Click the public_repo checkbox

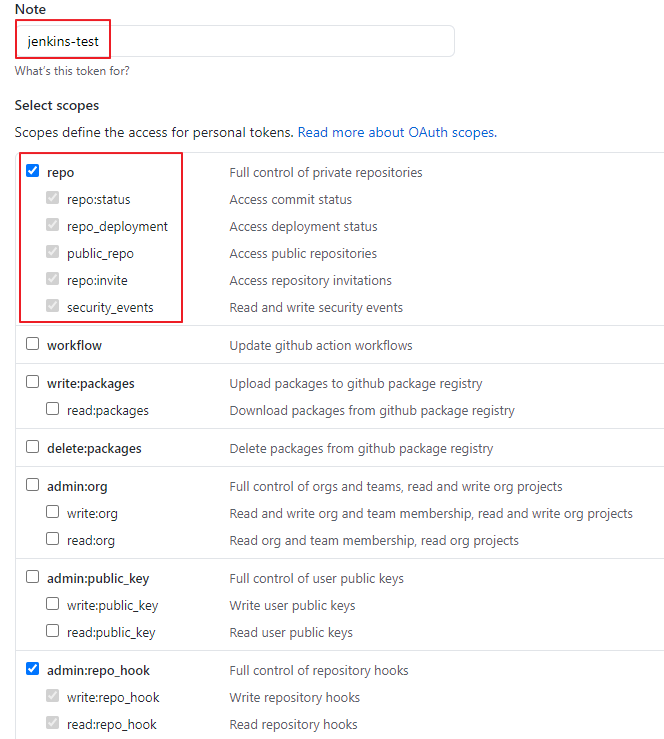pyautogui.click(x=52, y=252)
